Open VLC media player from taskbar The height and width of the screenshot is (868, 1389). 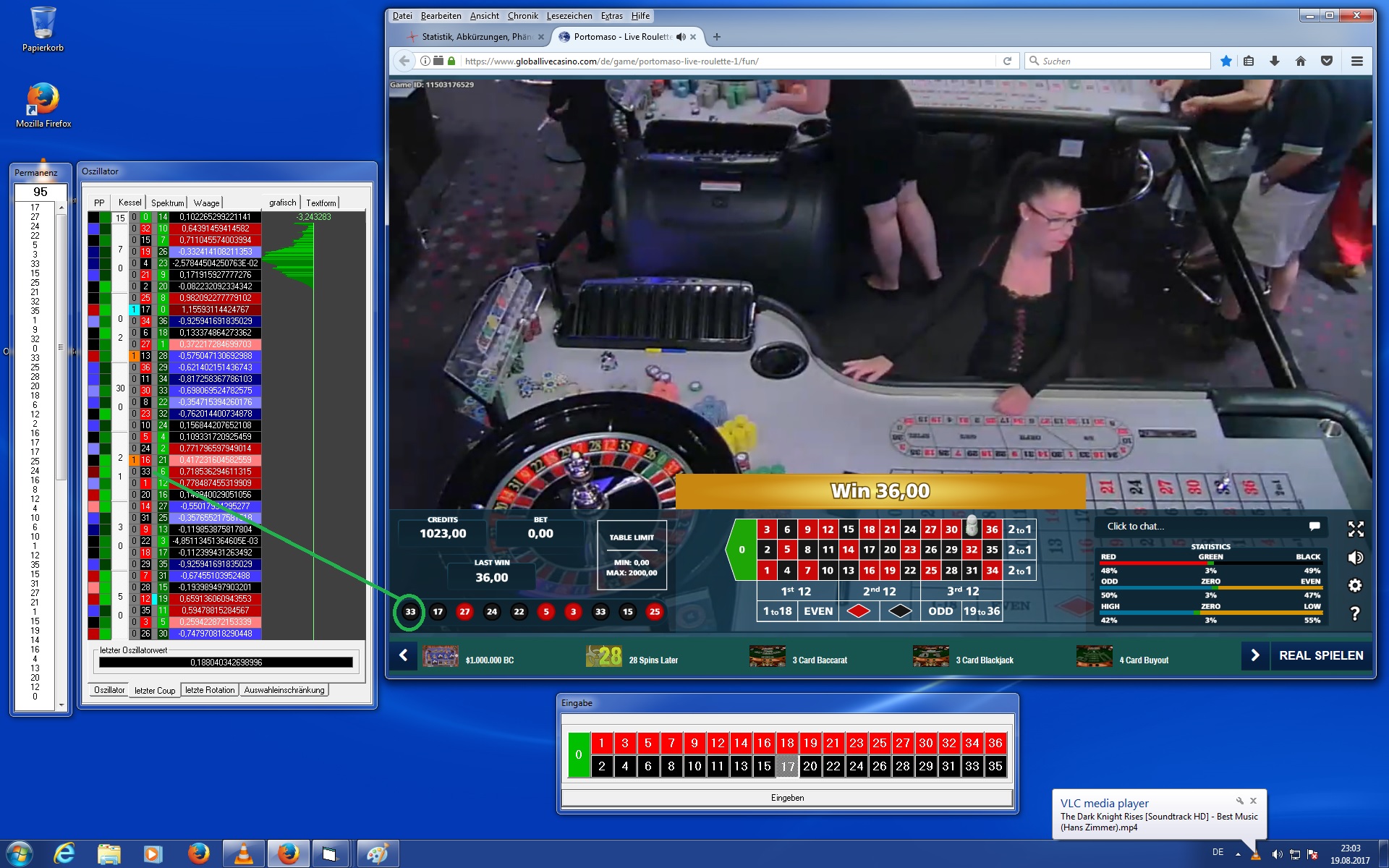243,854
